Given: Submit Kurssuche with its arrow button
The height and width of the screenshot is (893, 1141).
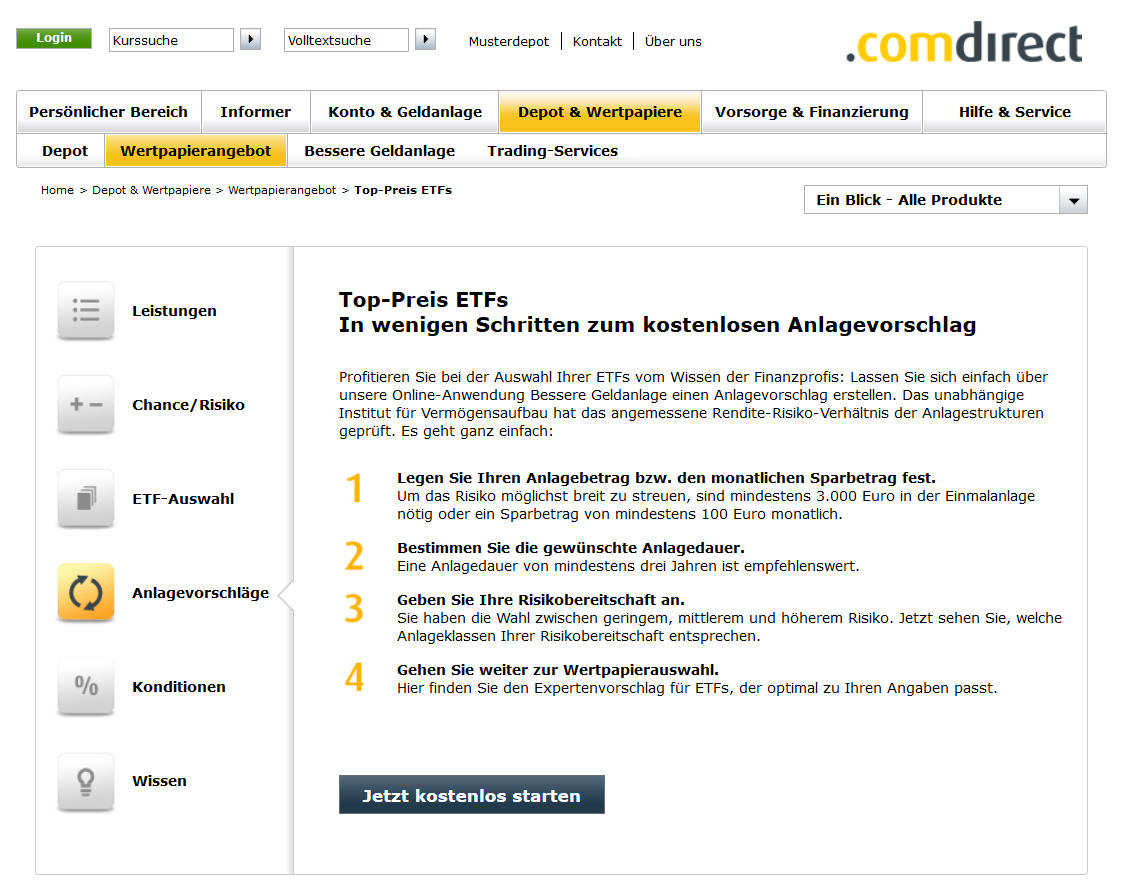Looking at the screenshot, I should [x=250, y=39].
